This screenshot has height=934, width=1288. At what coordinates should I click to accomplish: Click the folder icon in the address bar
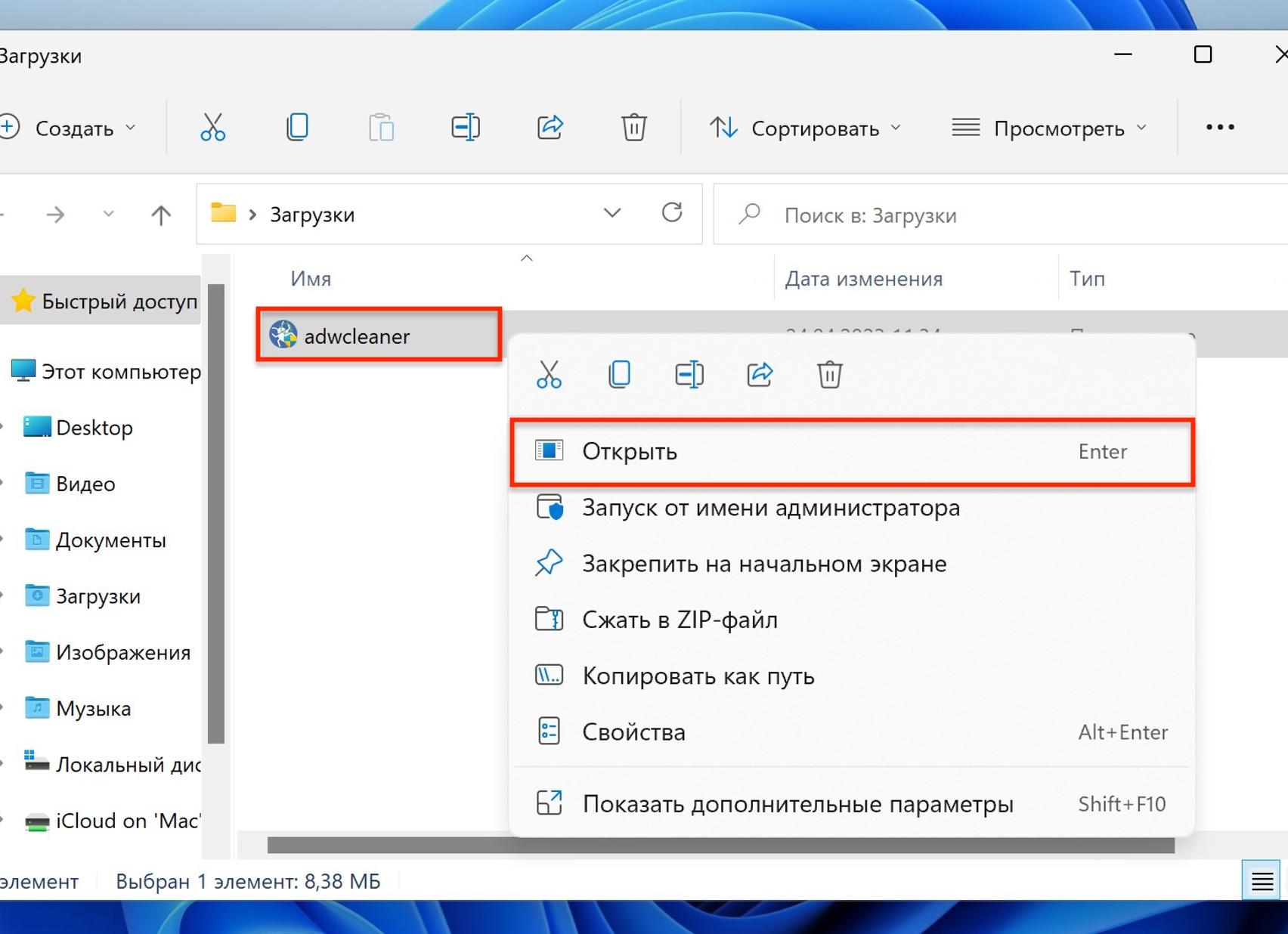pos(223,213)
